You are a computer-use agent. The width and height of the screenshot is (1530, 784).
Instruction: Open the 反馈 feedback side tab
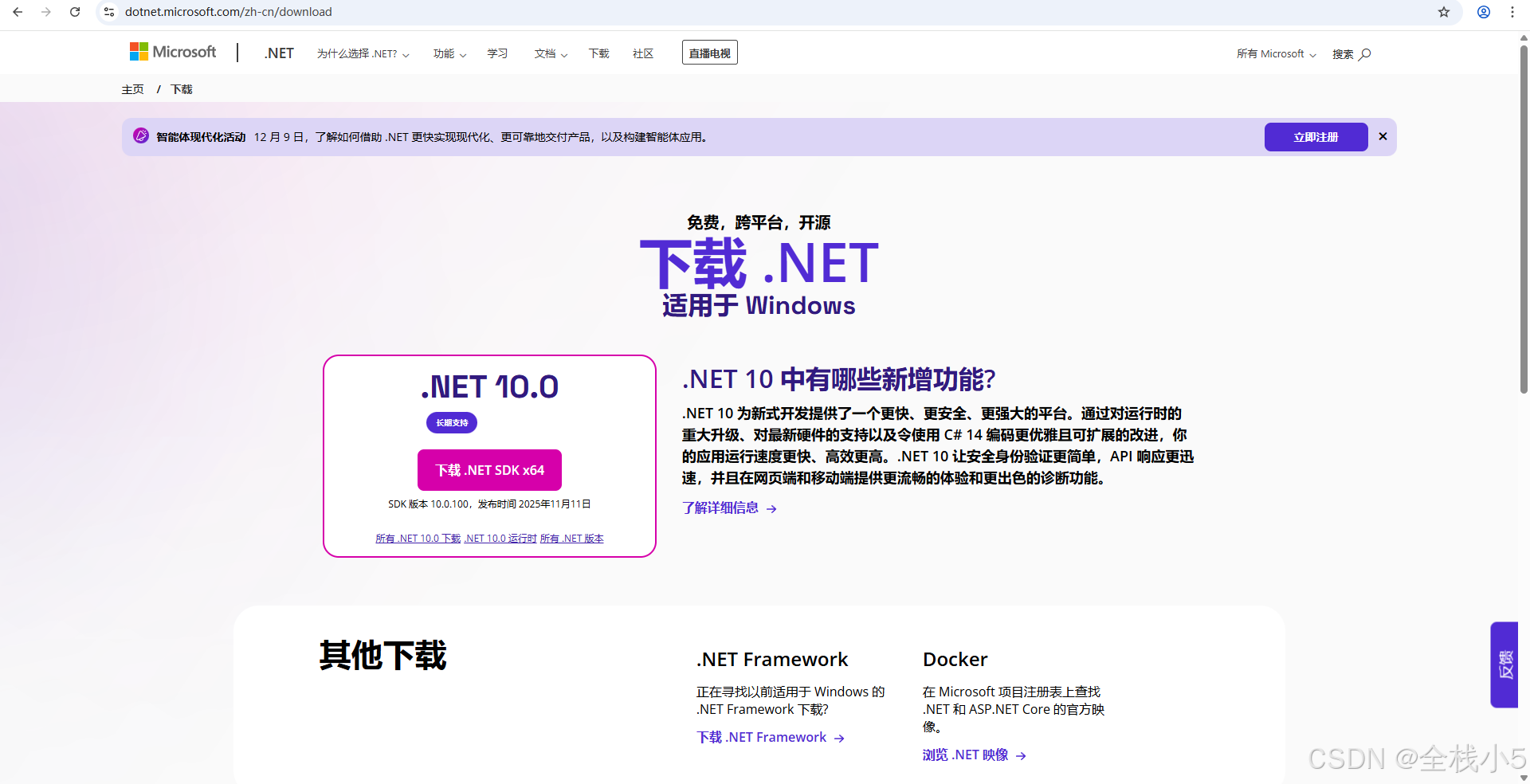coord(1504,664)
